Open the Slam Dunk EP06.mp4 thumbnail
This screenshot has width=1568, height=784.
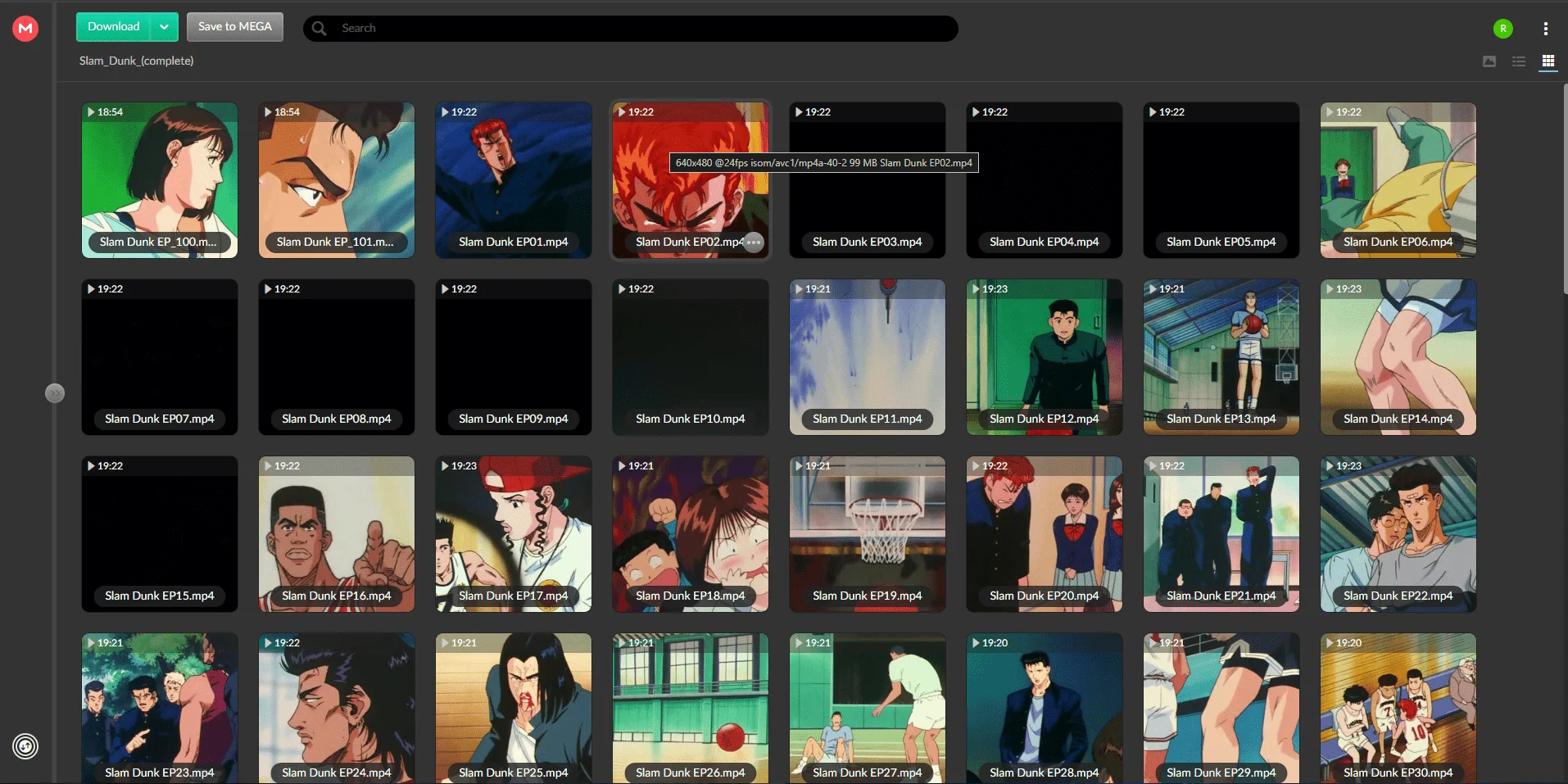coord(1398,180)
